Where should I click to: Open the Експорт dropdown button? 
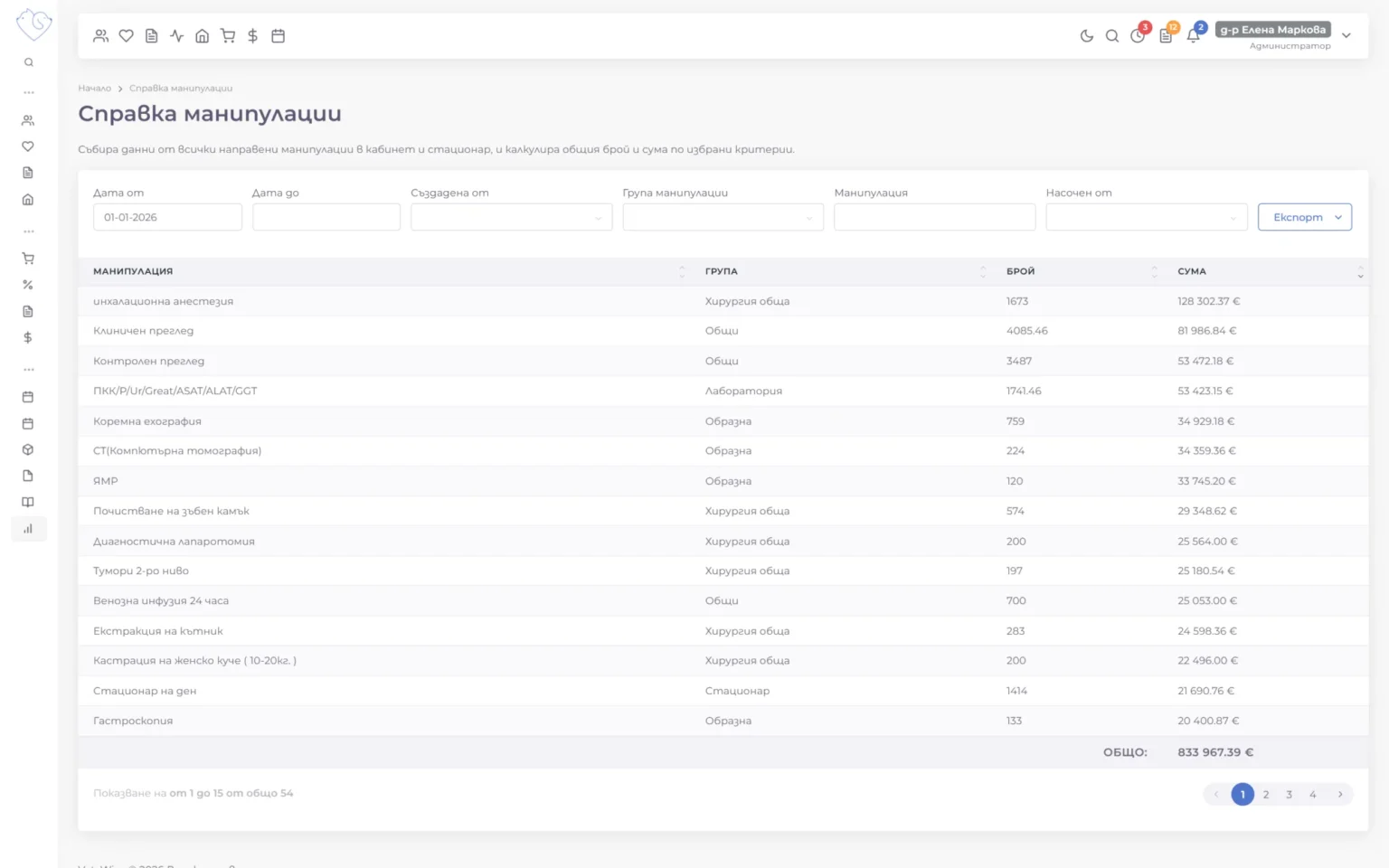click(x=1305, y=217)
